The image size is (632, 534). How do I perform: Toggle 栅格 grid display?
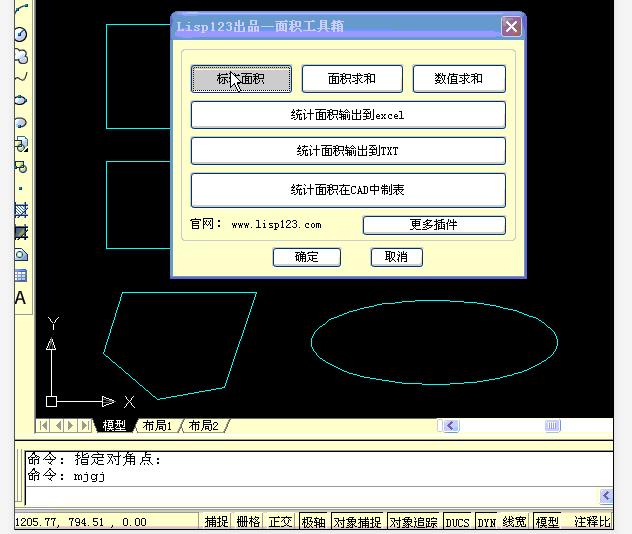[248, 522]
